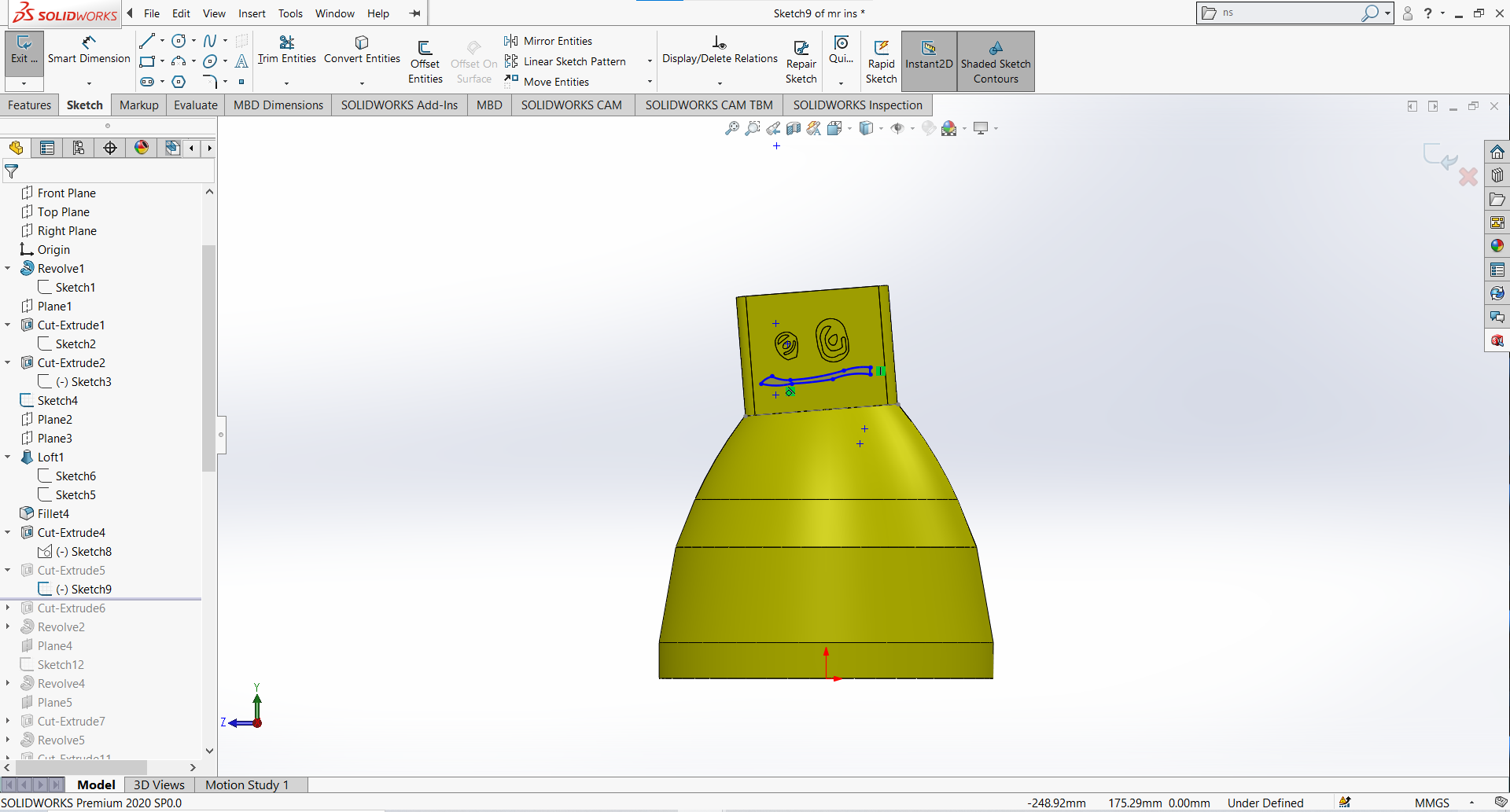Open the Apply Scene color sphere
Viewport: 1510px width, 812px height.
(x=948, y=128)
